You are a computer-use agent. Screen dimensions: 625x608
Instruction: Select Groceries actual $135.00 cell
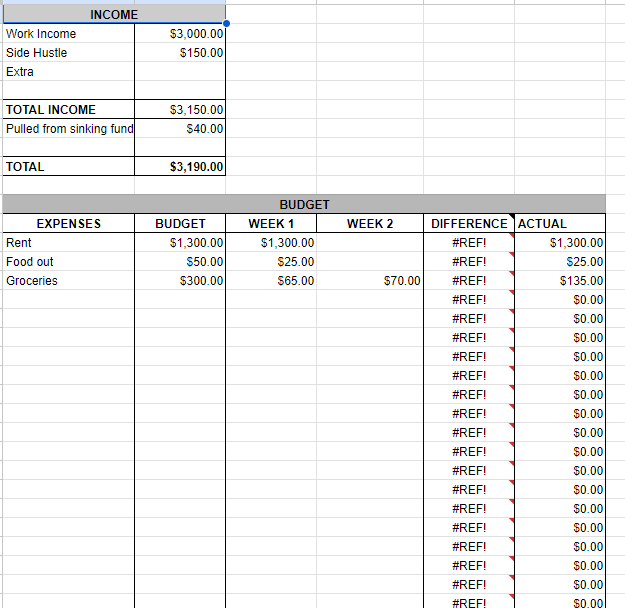tap(560, 280)
